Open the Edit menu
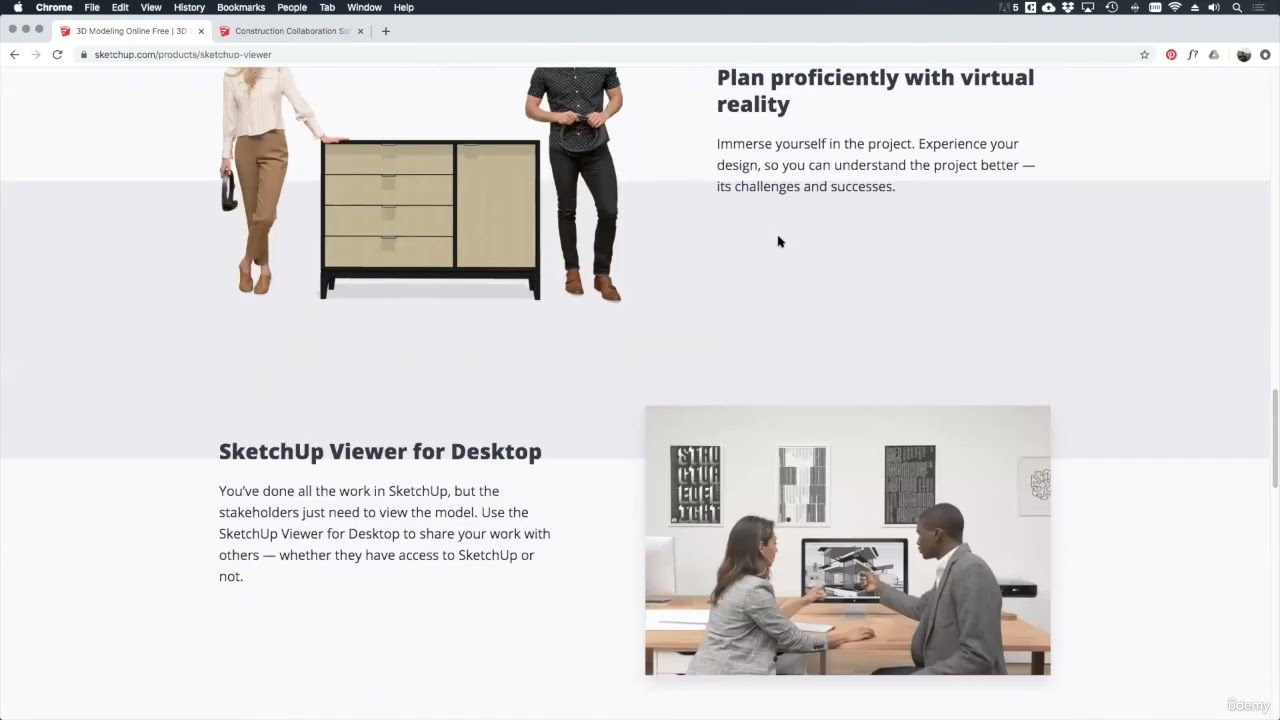 pyautogui.click(x=120, y=7)
